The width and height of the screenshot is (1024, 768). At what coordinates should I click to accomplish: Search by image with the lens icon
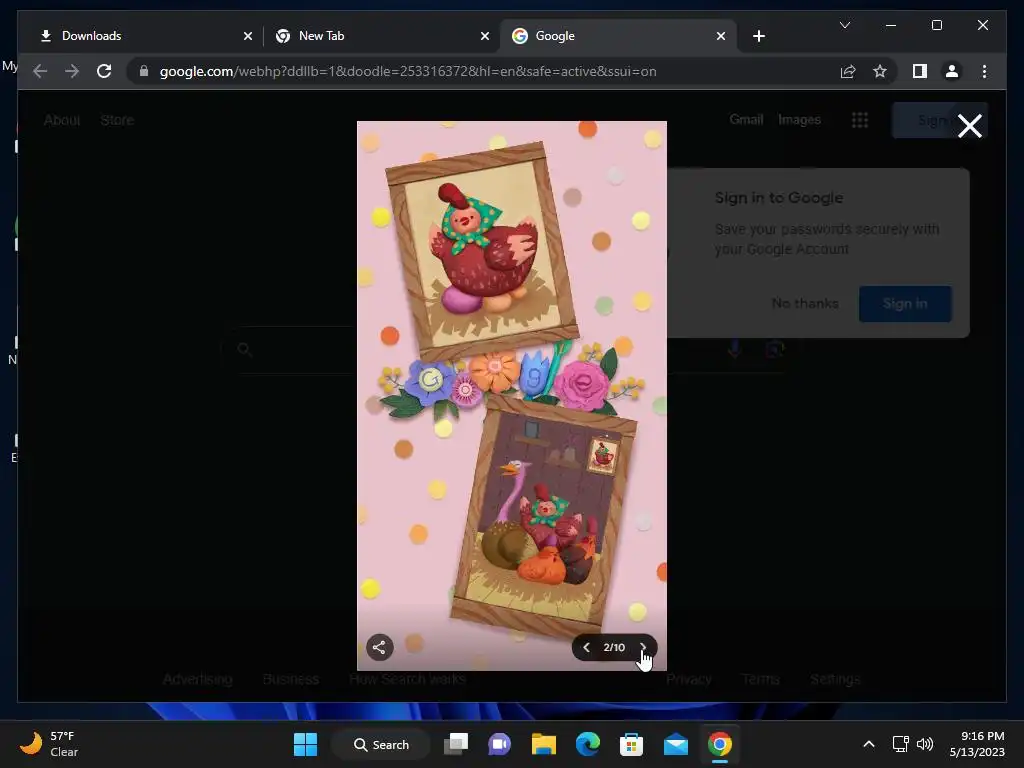(x=775, y=349)
